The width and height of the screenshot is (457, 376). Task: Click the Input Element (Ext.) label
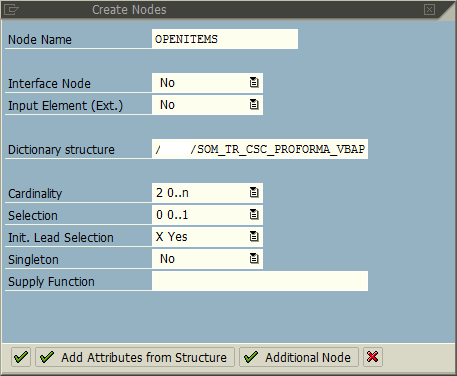(x=66, y=106)
